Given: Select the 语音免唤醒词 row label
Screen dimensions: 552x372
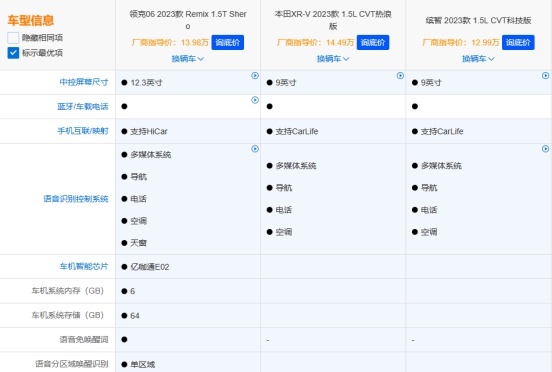Looking at the screenshot, I should pos(84,339).
